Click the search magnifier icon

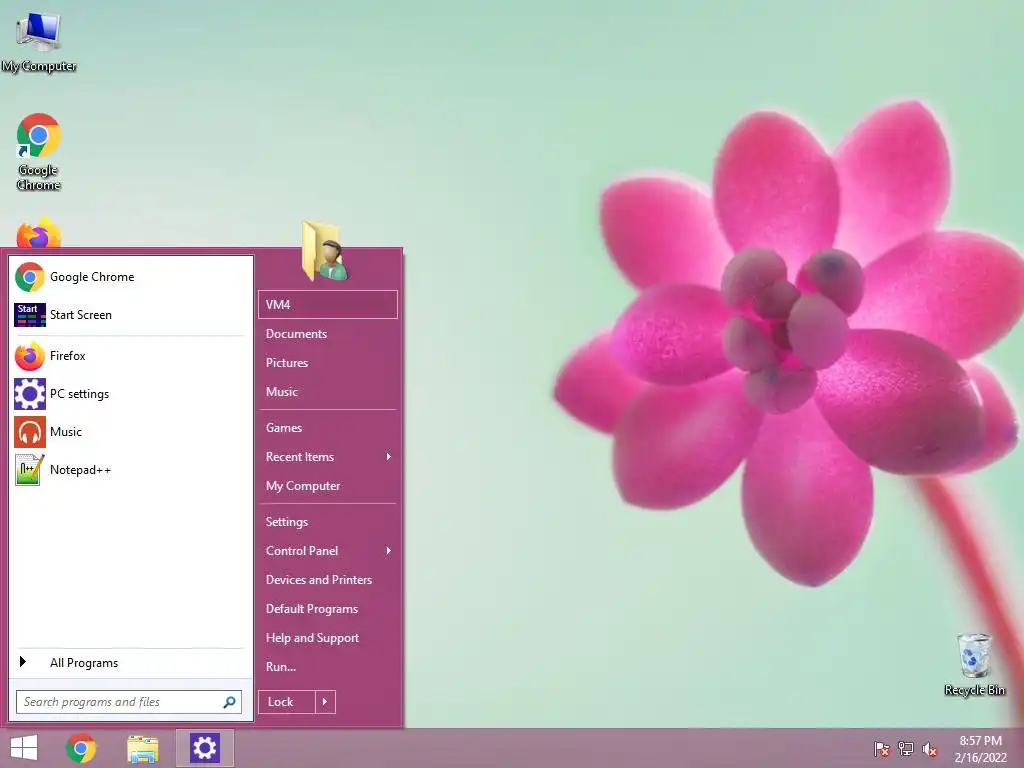pos(229,702)
